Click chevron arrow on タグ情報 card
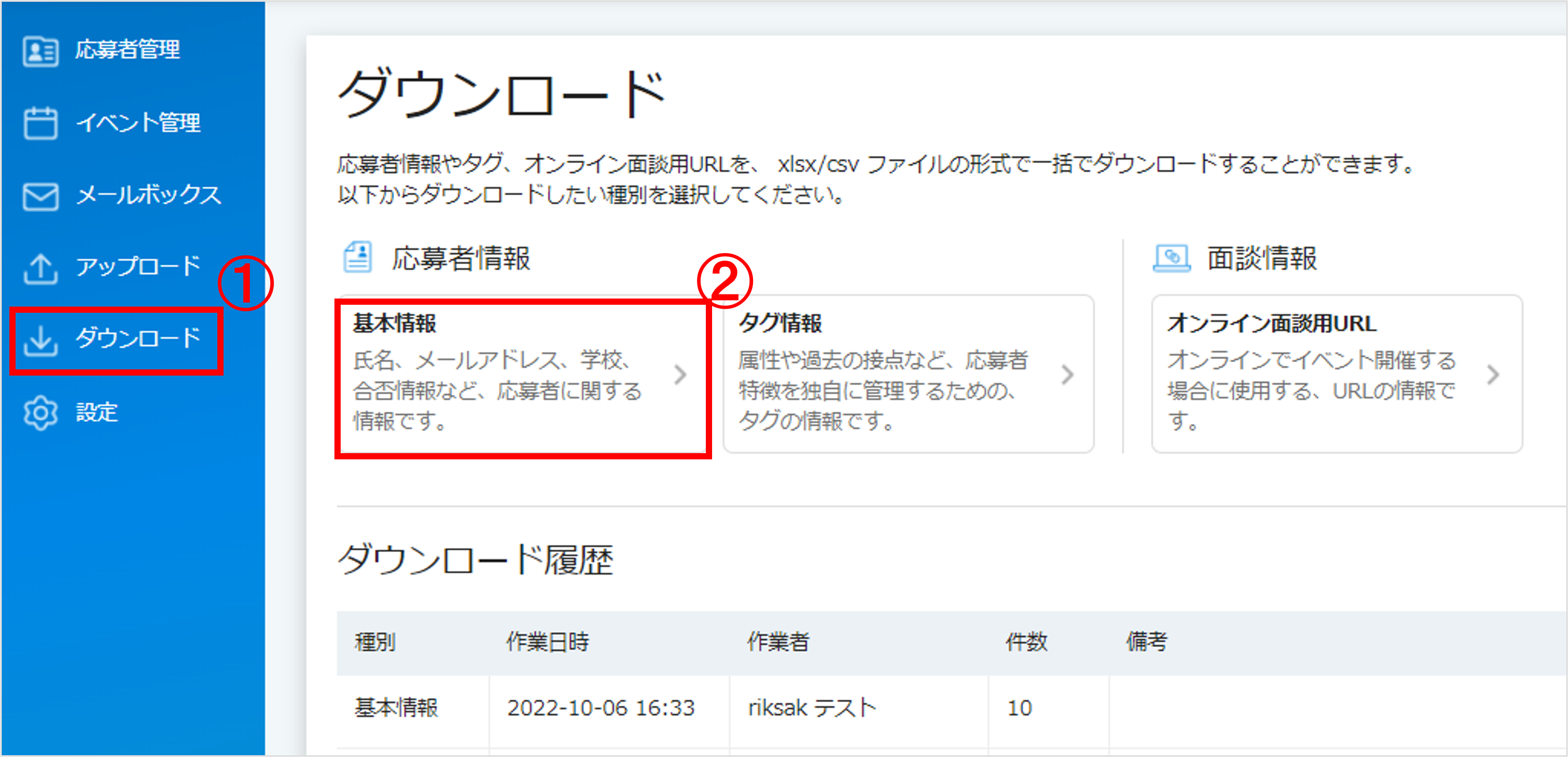The height and width of the screenshot is (757, 1568). (1067, 374)
